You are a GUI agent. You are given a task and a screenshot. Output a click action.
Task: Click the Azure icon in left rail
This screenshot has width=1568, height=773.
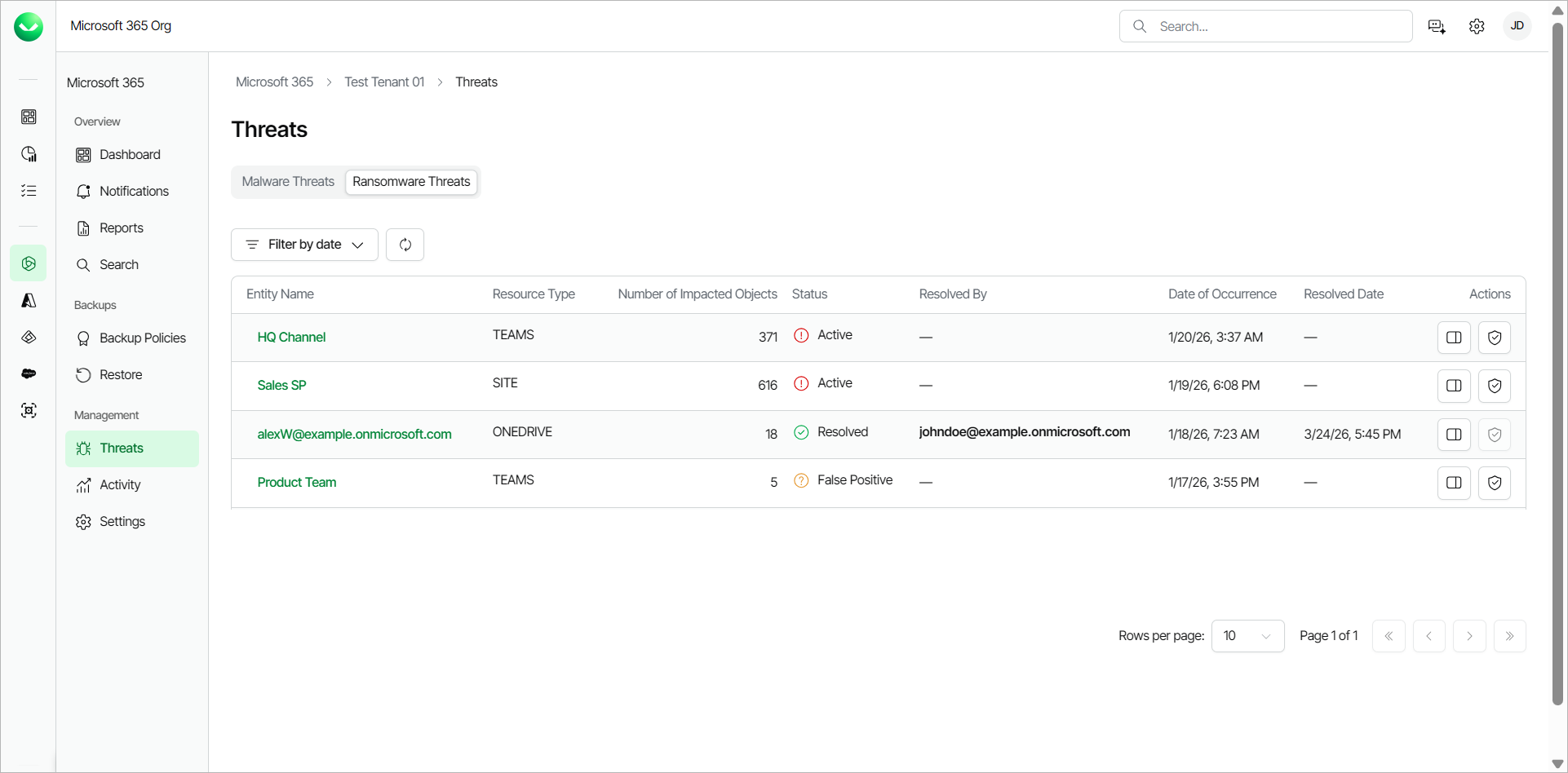pyautogui.click(x=29, y=301)
